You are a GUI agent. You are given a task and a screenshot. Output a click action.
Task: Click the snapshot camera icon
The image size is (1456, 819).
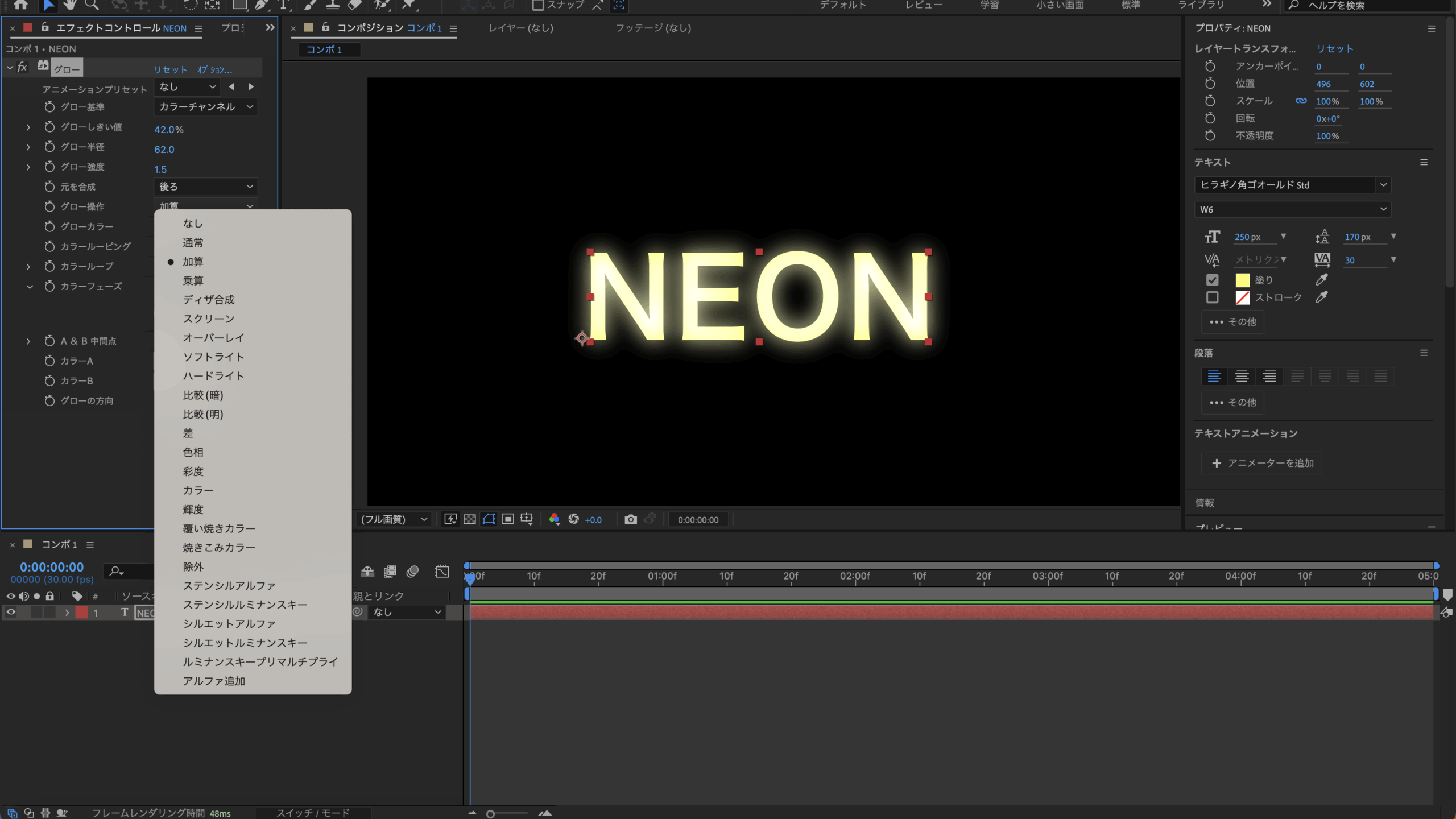point(630,519)
